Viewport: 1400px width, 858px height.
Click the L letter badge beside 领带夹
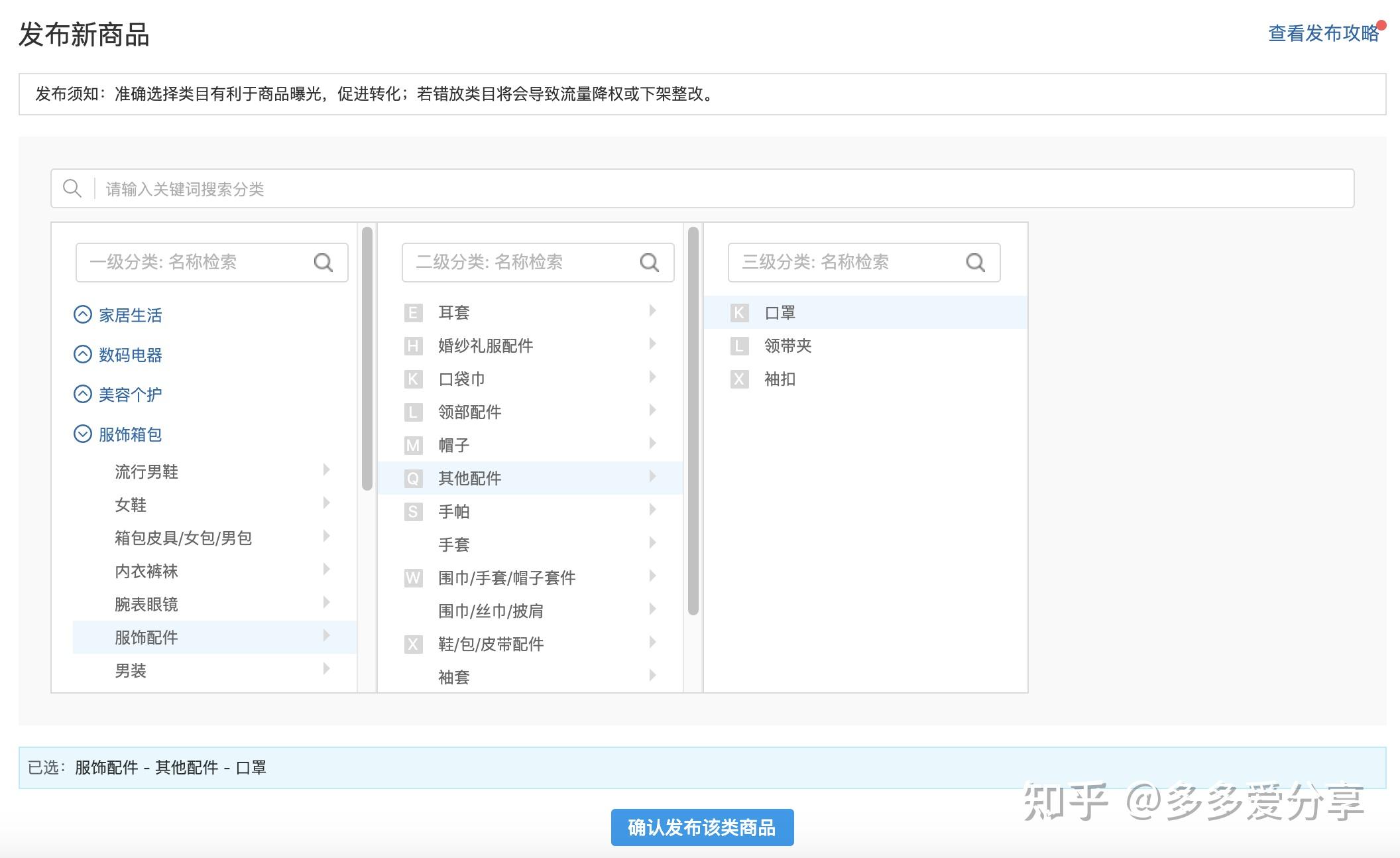(739, 345)
